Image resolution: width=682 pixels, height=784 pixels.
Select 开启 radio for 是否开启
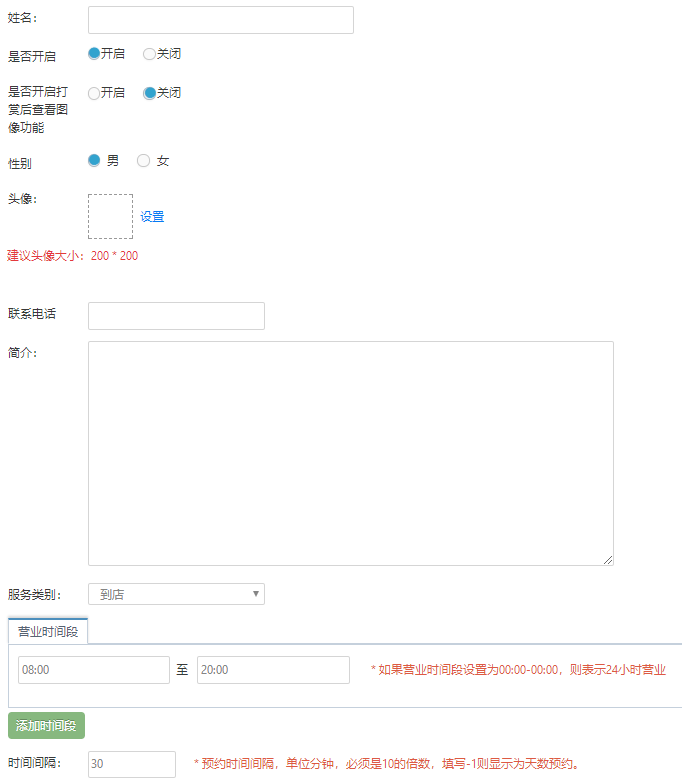coord(94,53)
